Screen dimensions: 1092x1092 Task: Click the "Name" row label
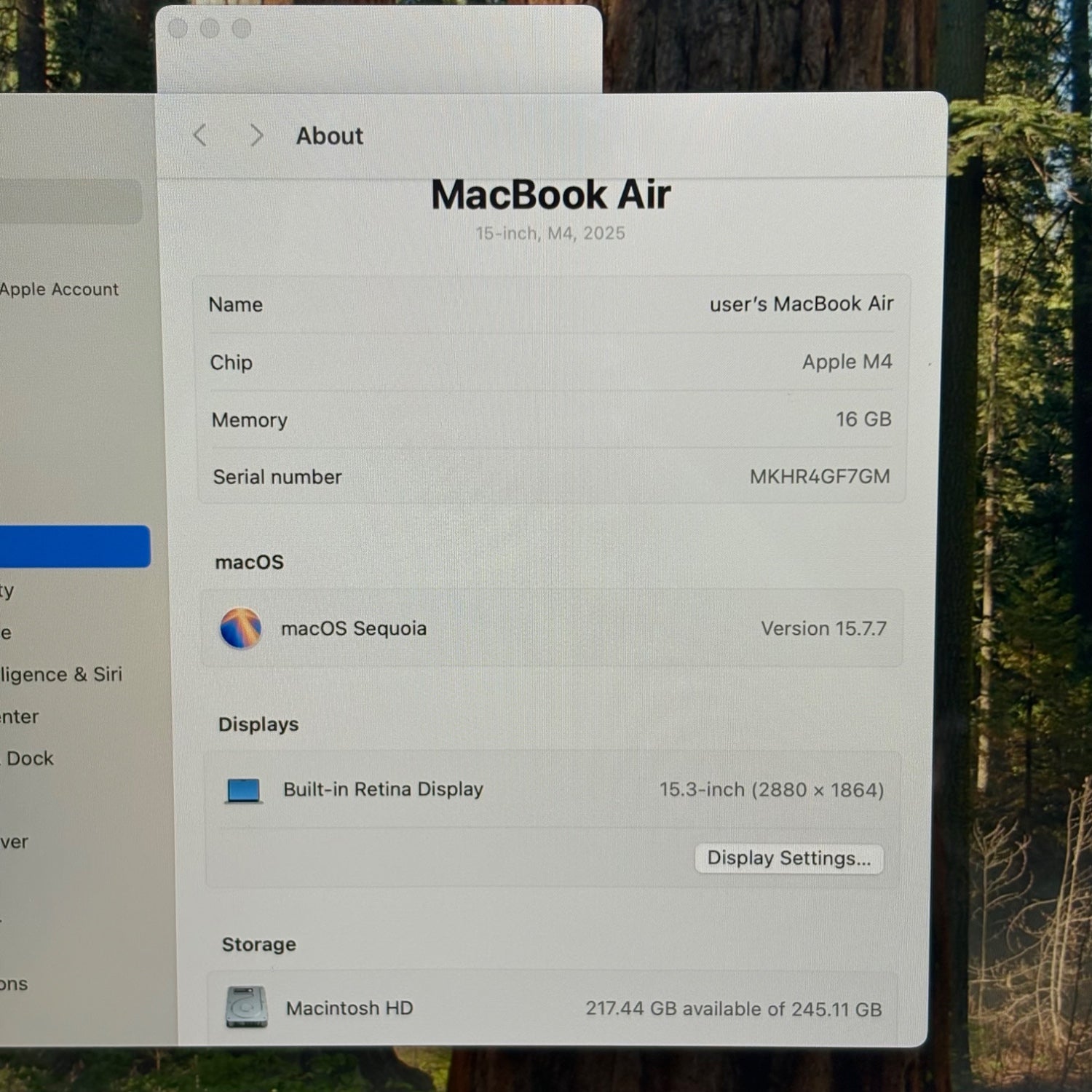235,304
